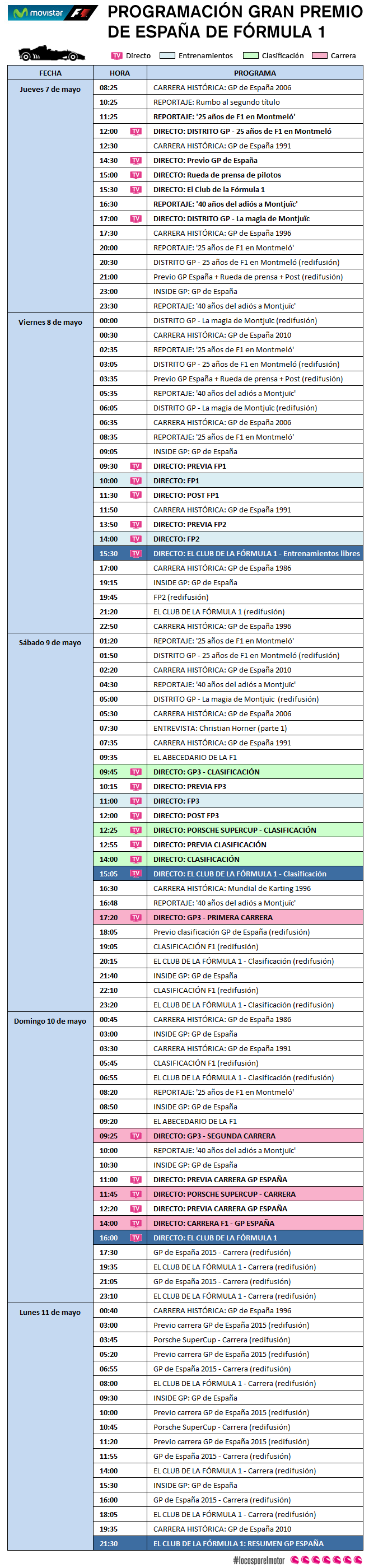
Task: Click the TV icon in the Directo legend
Action: (117, 55)
